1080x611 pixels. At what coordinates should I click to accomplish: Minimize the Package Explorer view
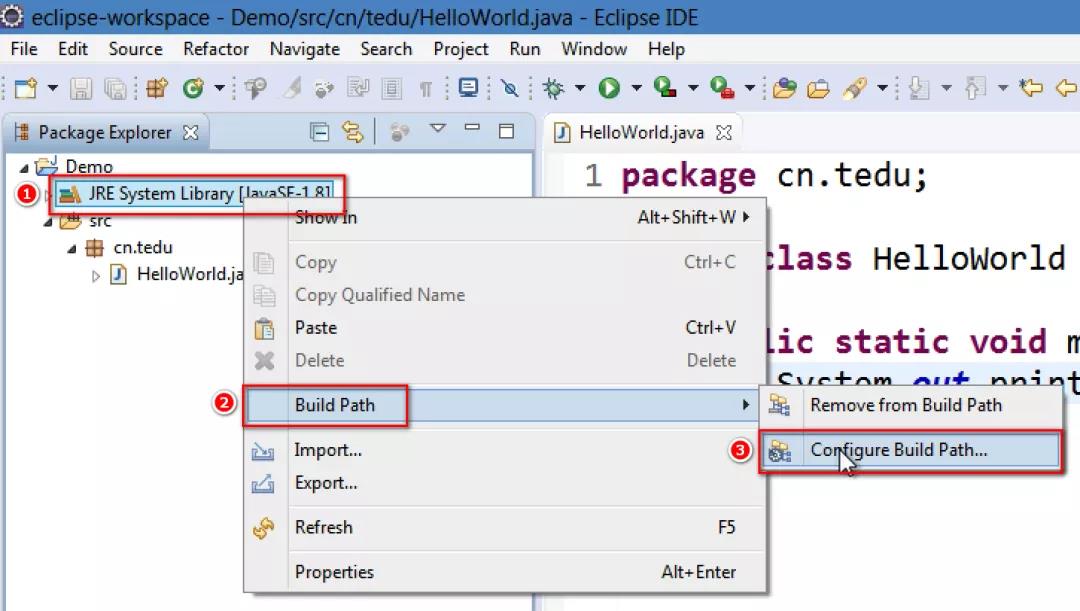[x=472, y=127]
